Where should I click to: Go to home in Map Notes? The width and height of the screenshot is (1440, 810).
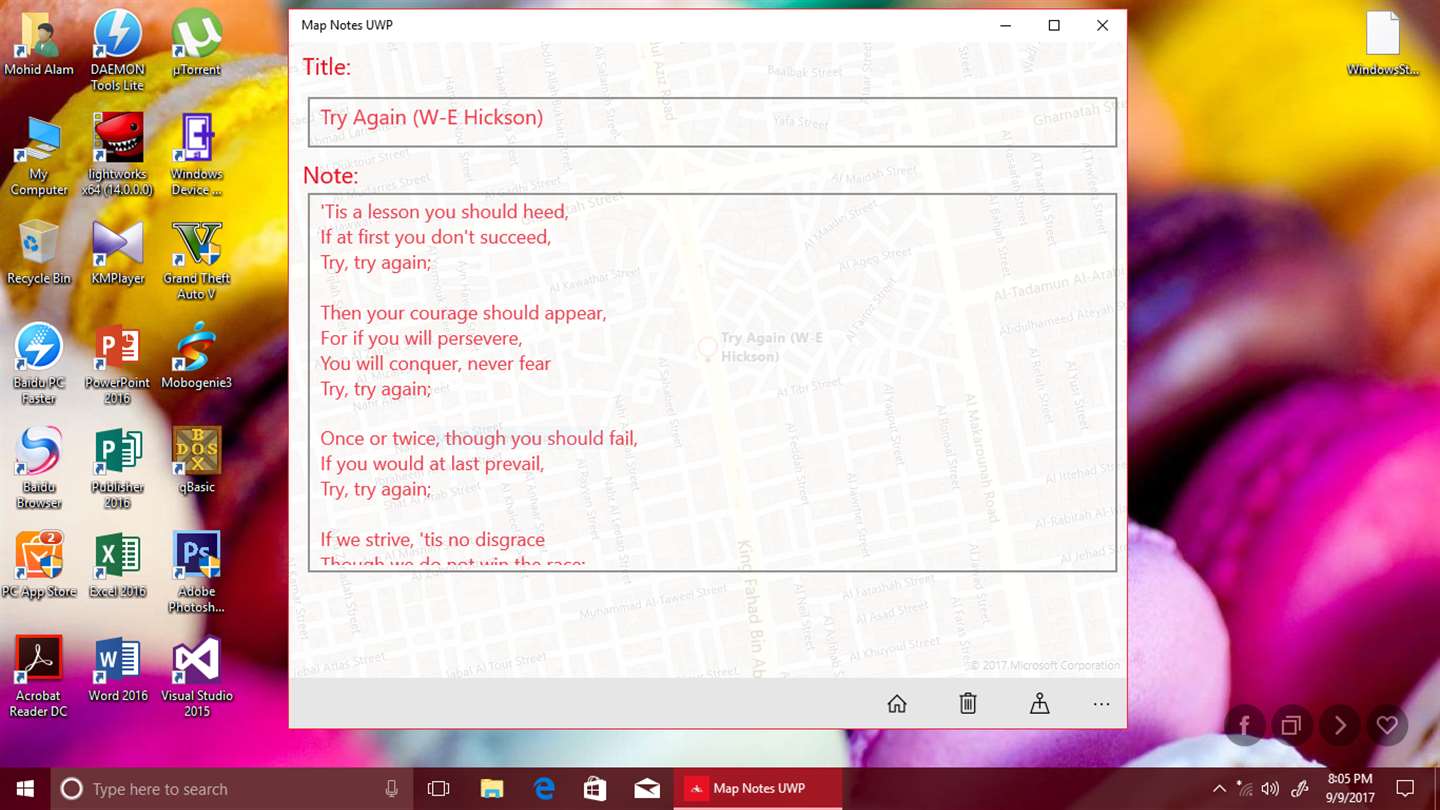(897, 704)
